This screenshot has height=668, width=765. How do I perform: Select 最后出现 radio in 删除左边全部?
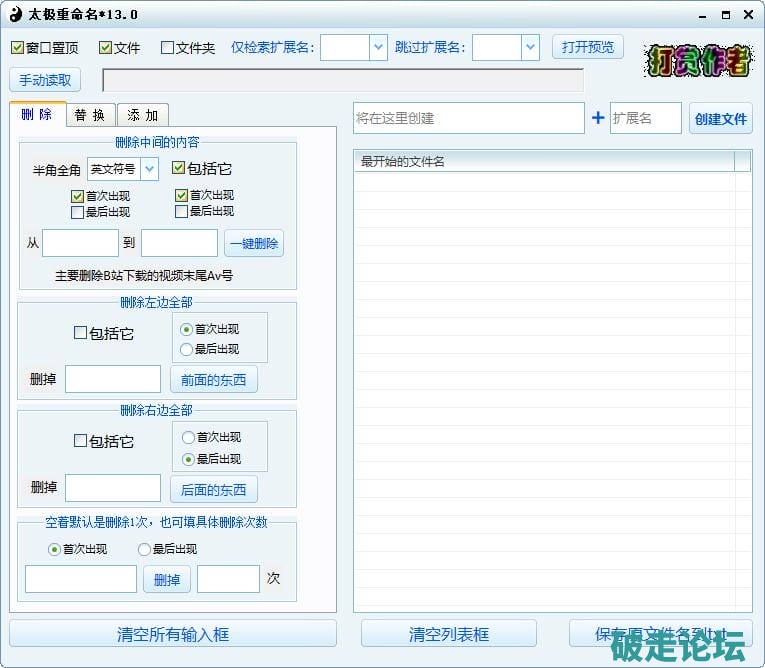click(186, 349)
